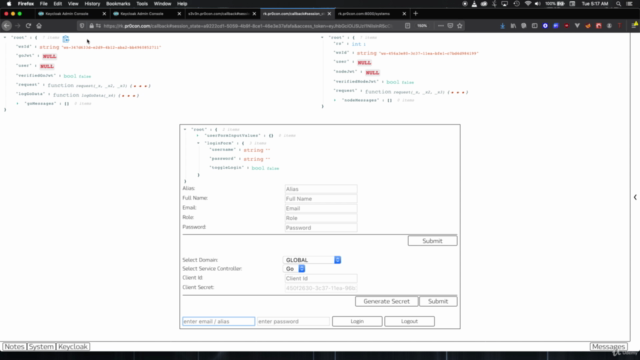The image size is (640, 360).
Task: Open the volume menu bar icon
Action: tap(538, 4)
